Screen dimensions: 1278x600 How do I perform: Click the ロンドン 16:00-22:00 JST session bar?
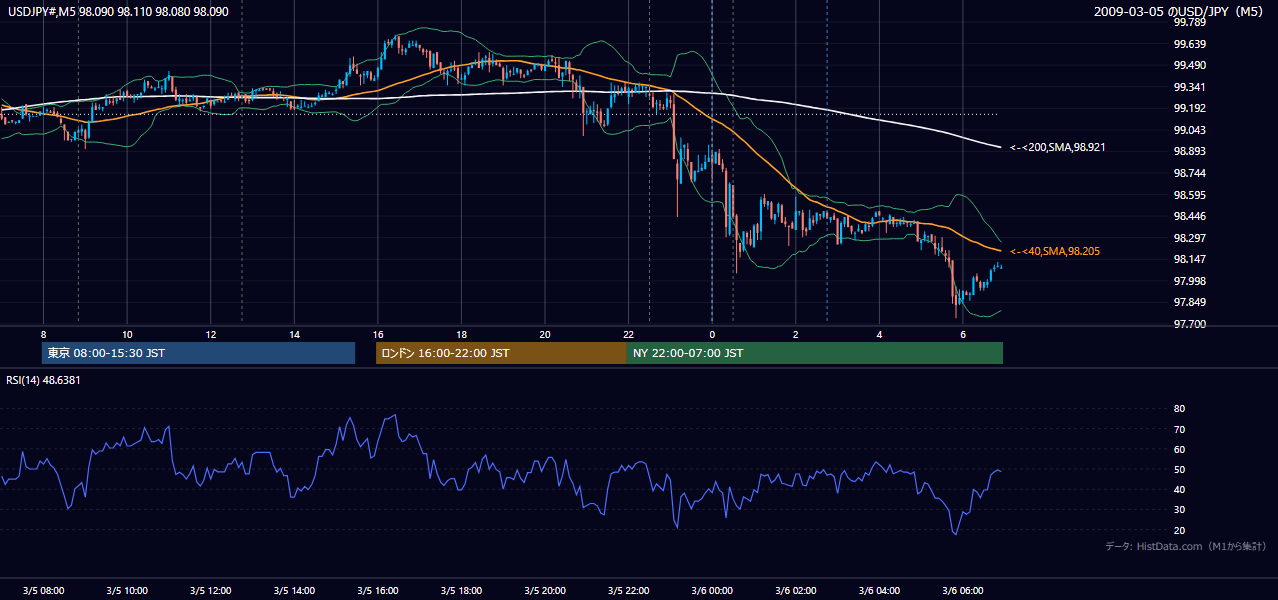[501, 353]
